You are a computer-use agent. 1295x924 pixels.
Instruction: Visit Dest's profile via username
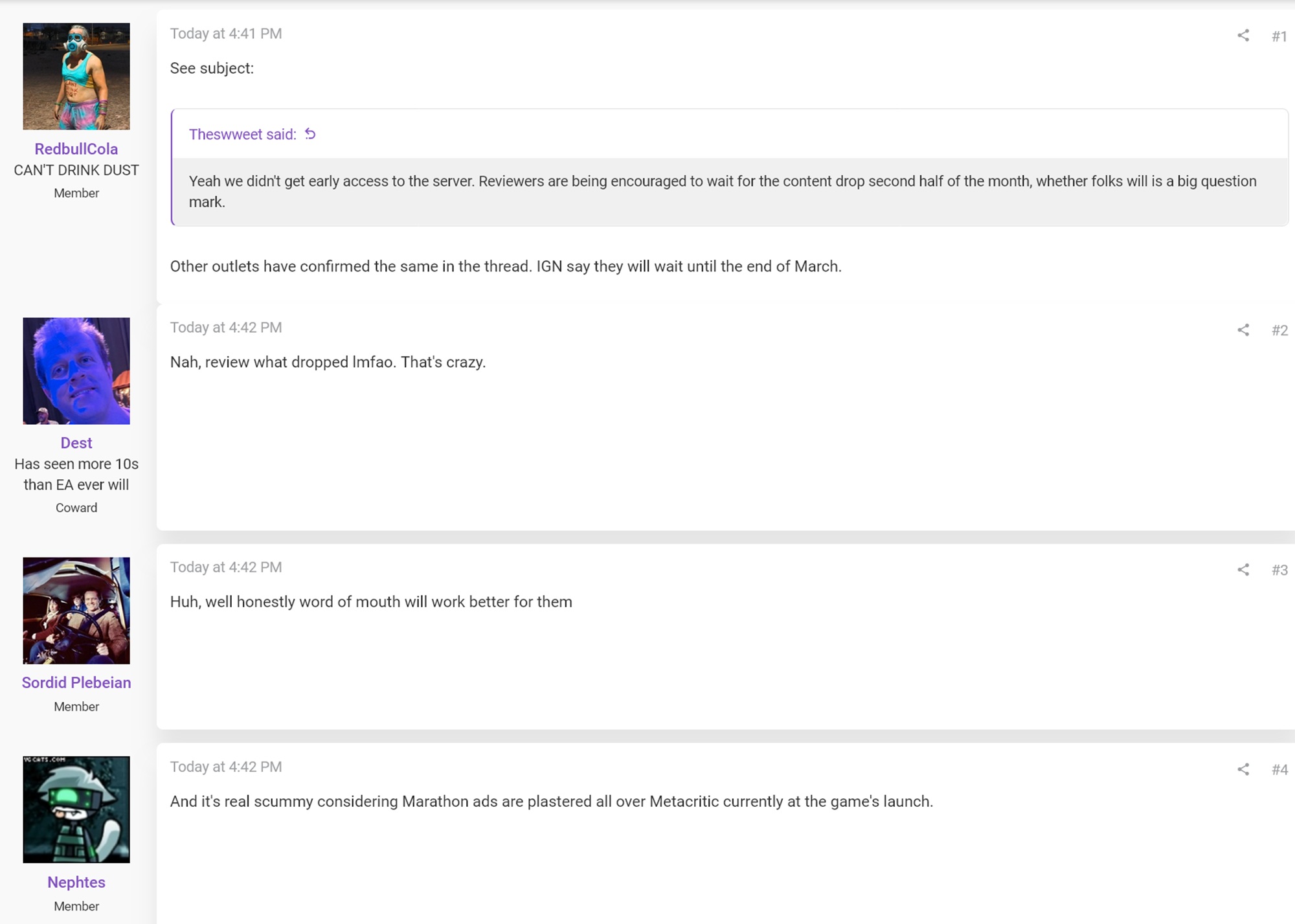(76, 443)
